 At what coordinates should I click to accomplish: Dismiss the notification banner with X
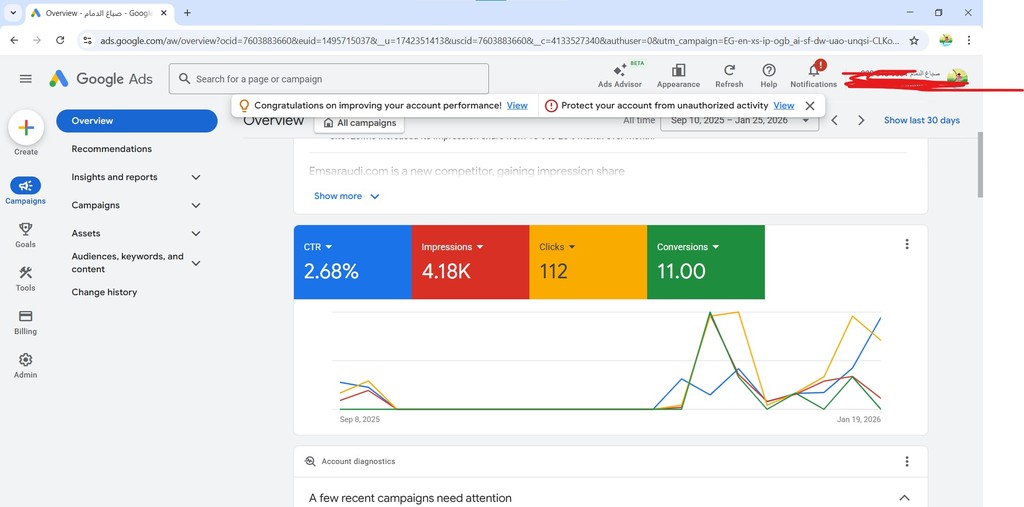pos(810,105)
